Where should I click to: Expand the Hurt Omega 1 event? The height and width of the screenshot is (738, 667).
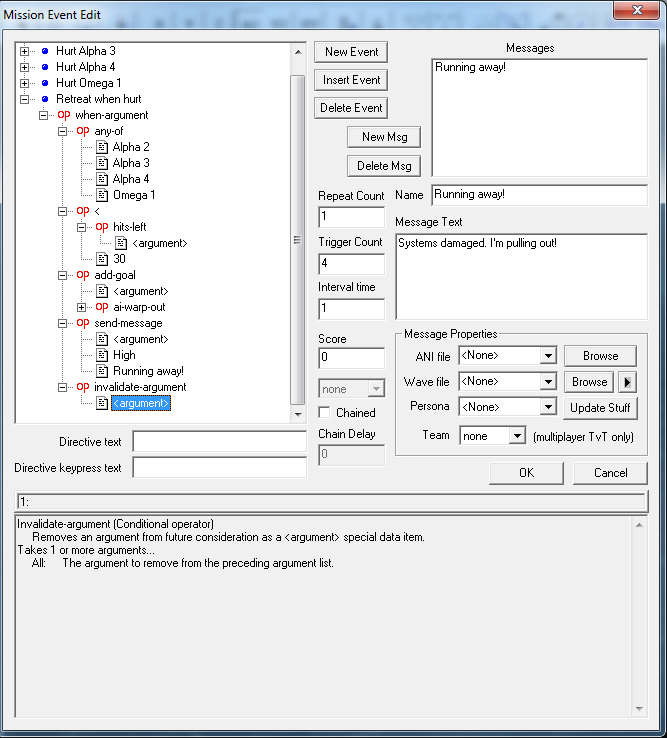25,83
